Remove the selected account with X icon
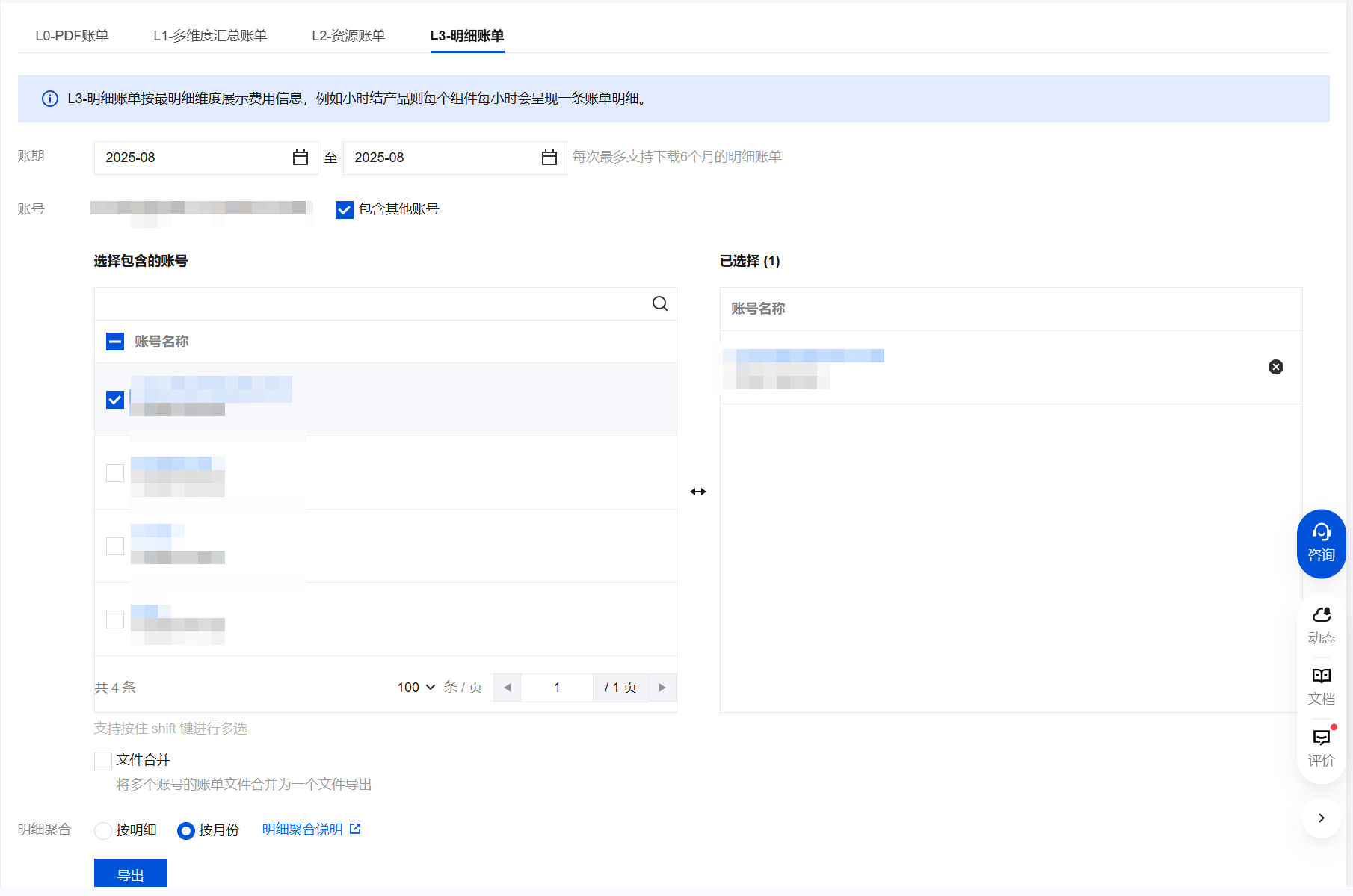 click(x=1275, y=367)
